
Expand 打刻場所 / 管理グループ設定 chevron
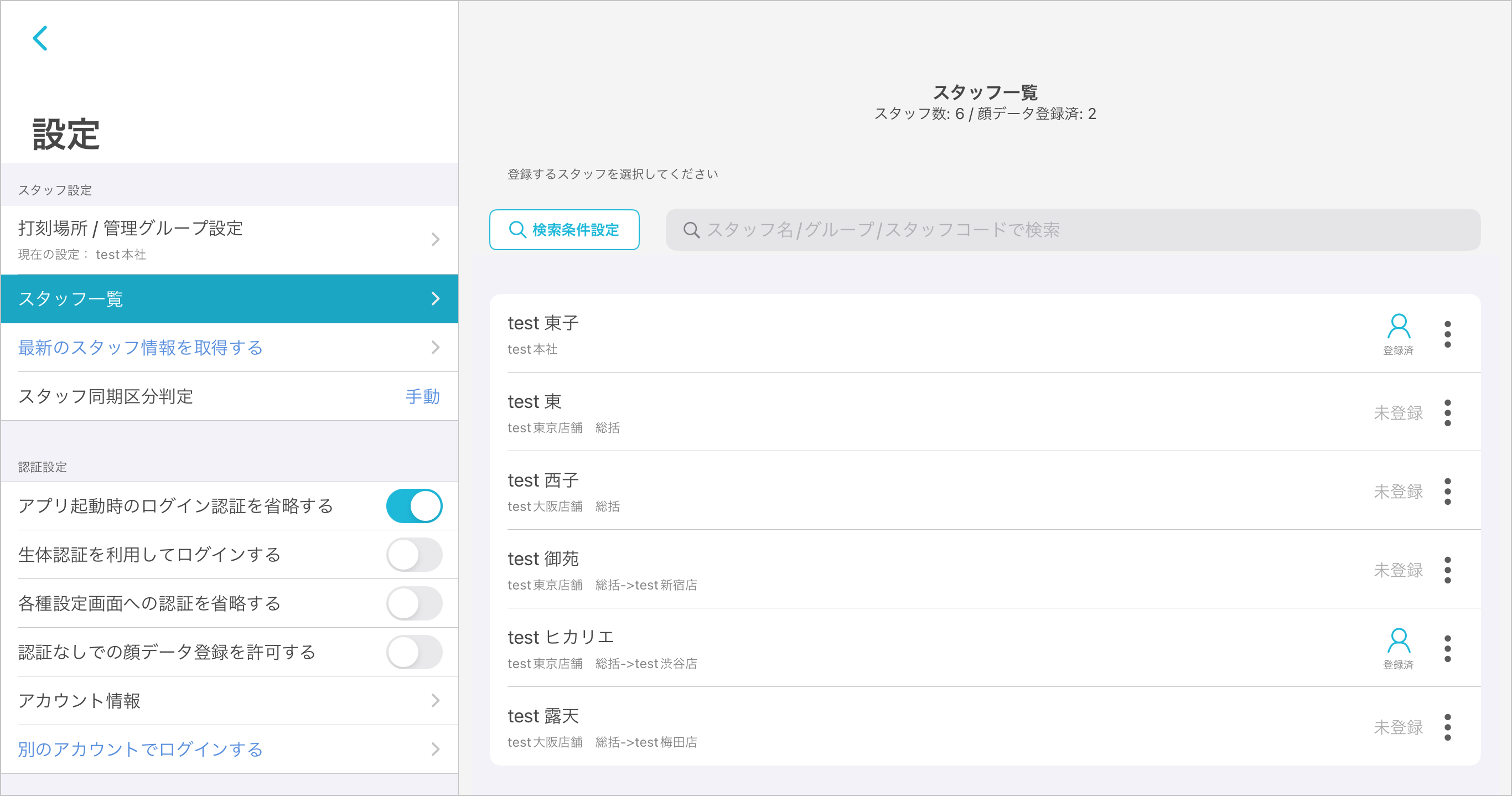click(x=435, y=240)
